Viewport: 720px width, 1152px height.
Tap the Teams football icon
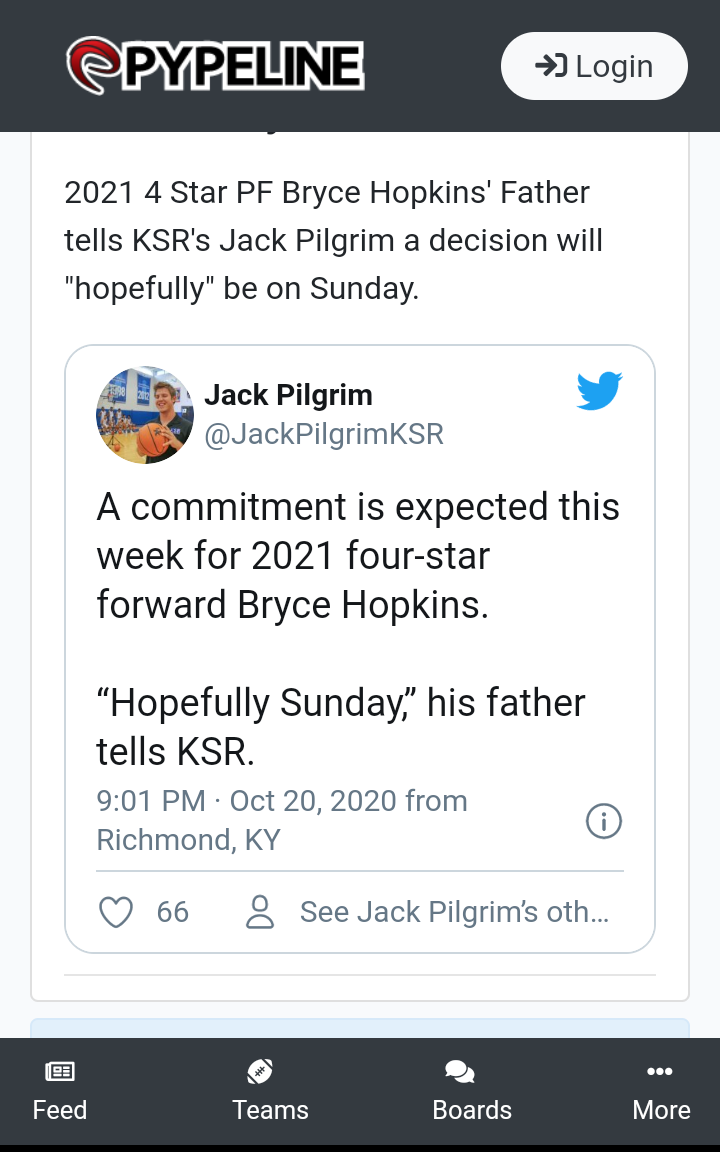260,1072
